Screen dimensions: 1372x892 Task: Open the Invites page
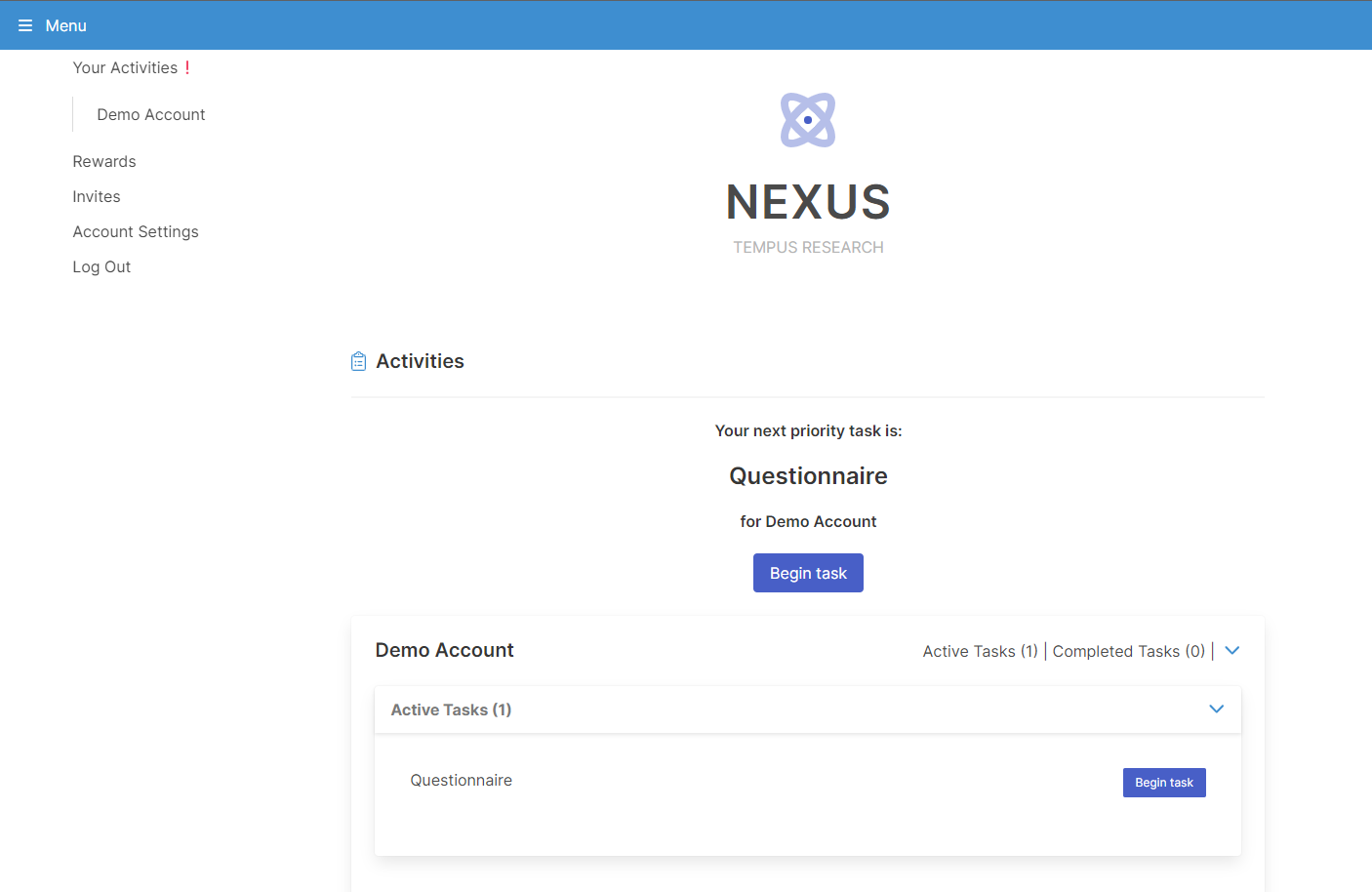tap(96, 196)
